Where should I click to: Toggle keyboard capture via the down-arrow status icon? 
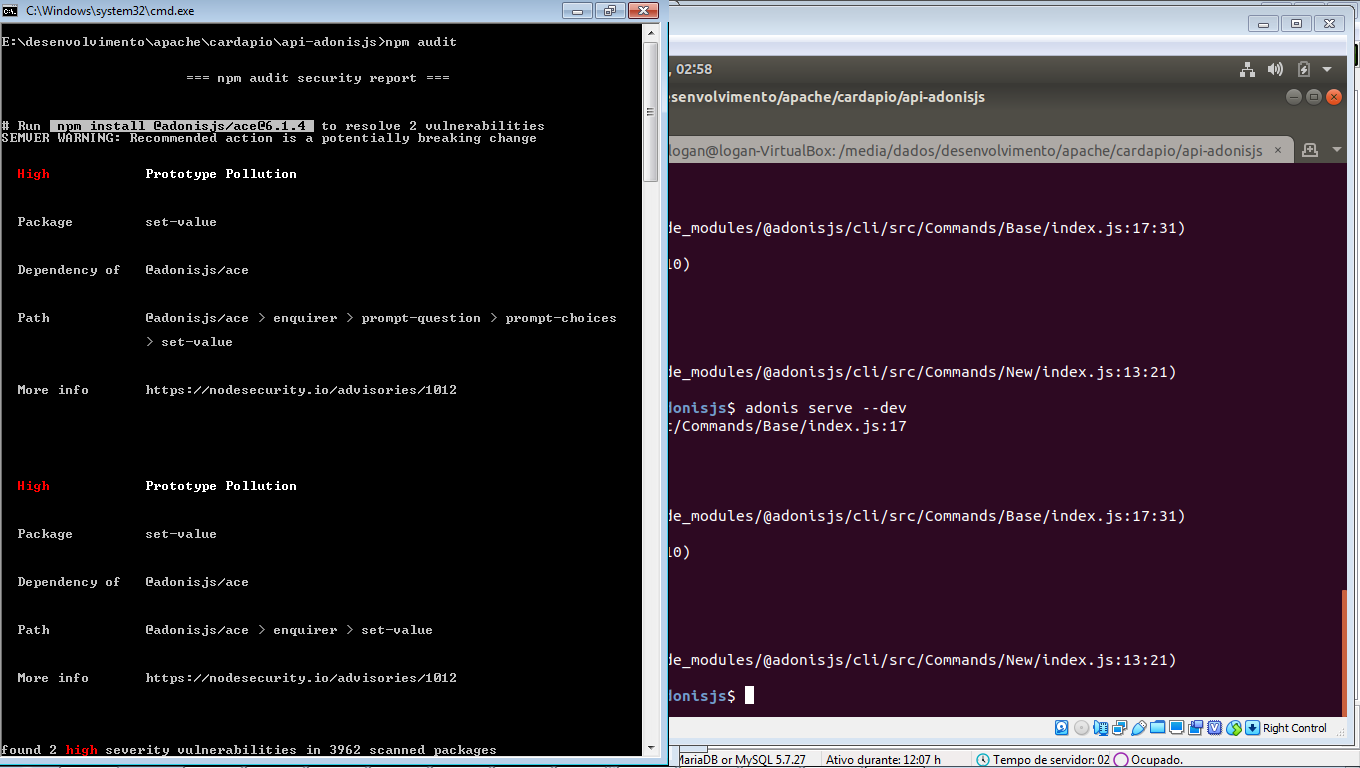click(1251, 727)
